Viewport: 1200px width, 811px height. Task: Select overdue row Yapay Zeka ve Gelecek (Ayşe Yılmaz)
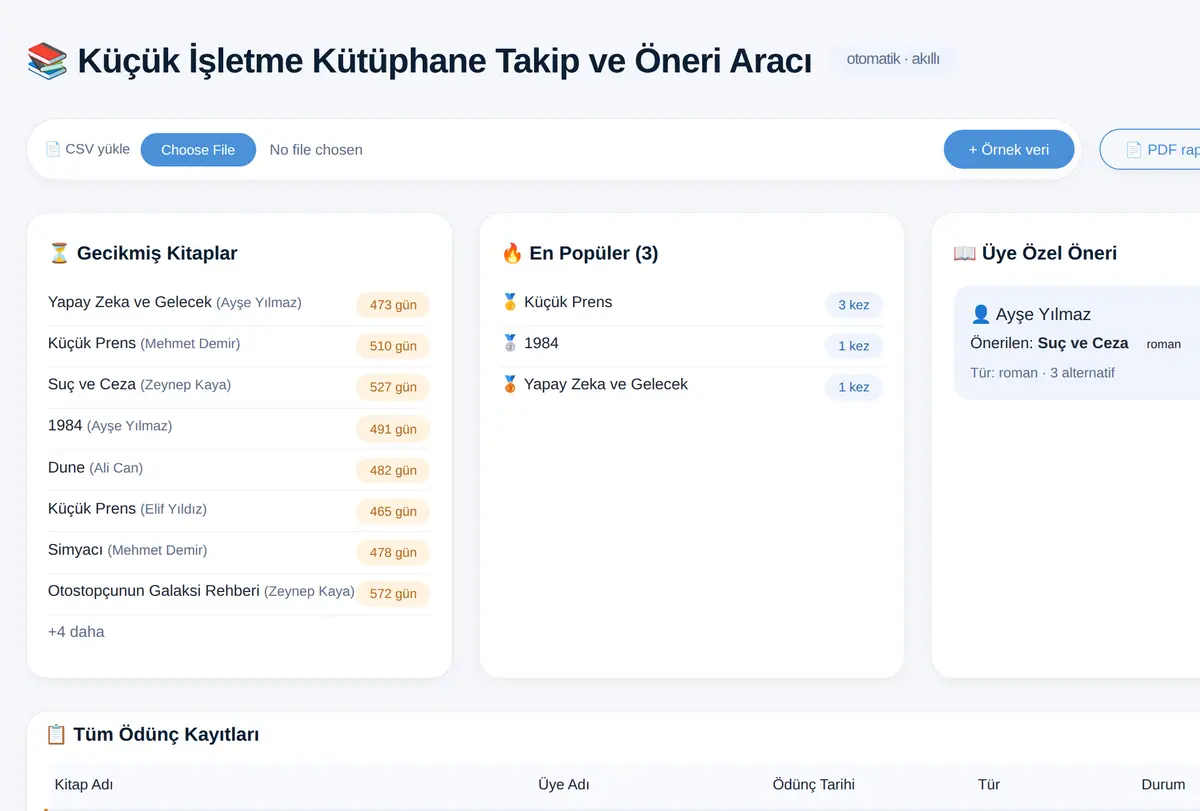click(x=239, y=304)
